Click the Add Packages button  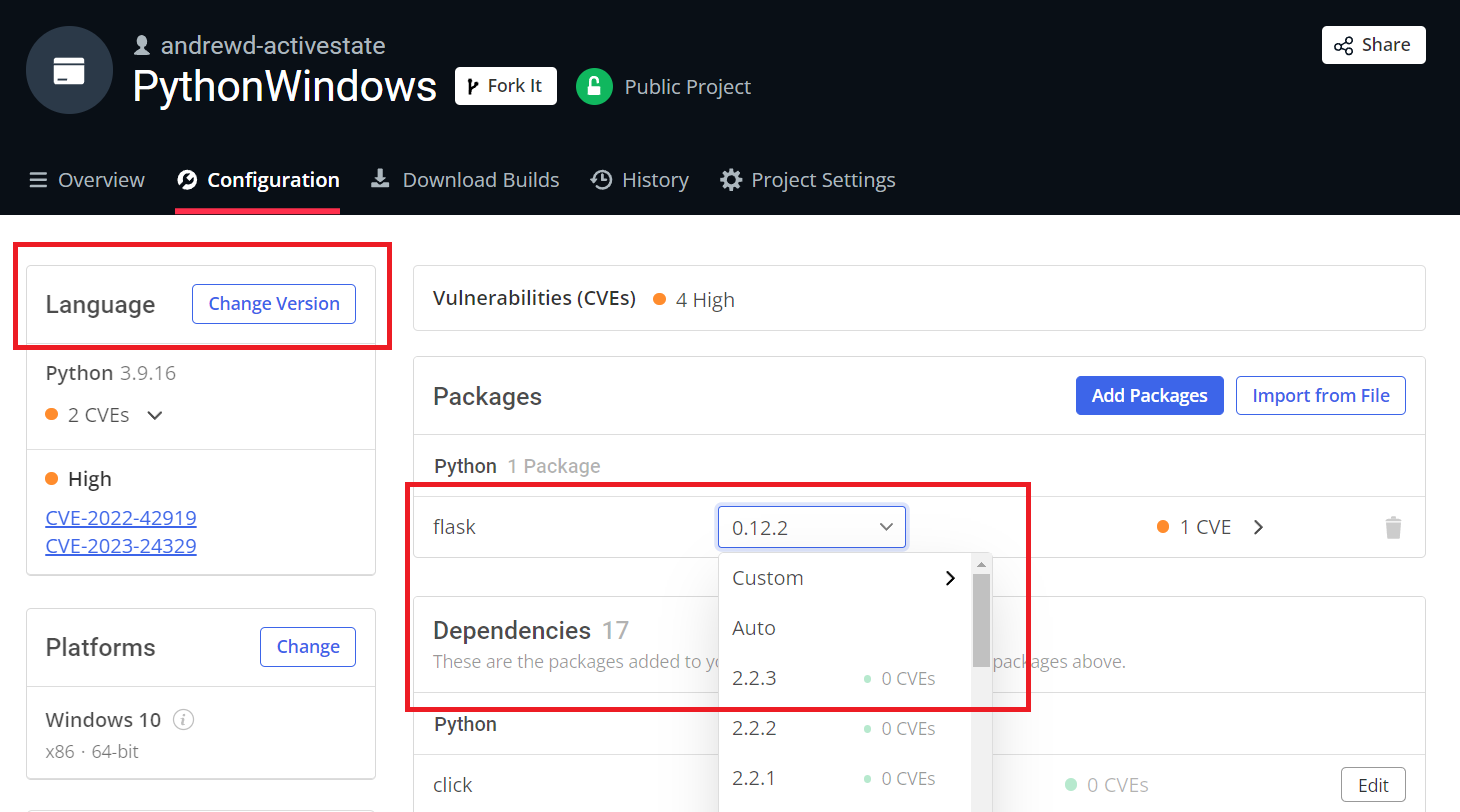tap(1150, 396)
